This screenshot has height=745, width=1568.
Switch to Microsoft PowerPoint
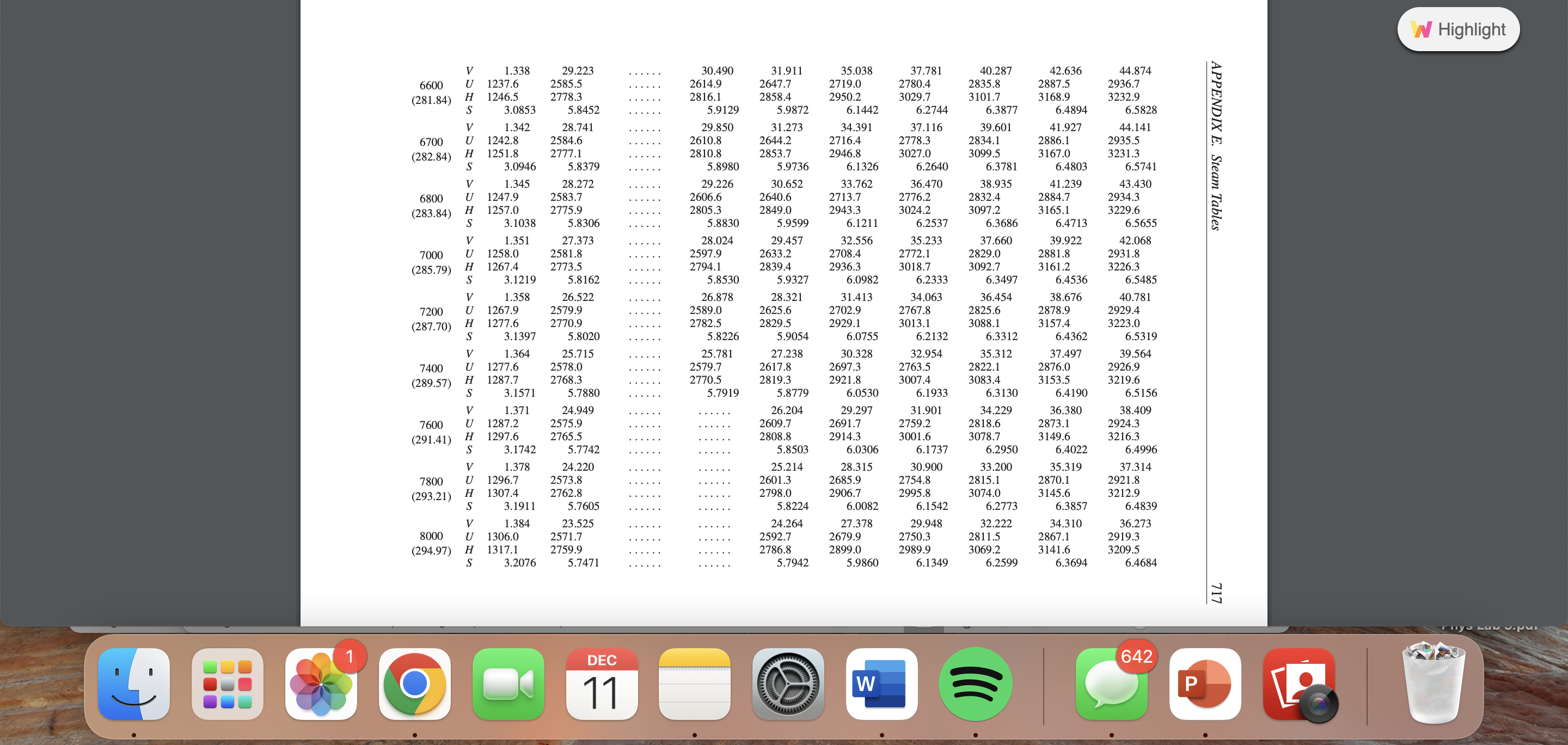pos(1205,684)
